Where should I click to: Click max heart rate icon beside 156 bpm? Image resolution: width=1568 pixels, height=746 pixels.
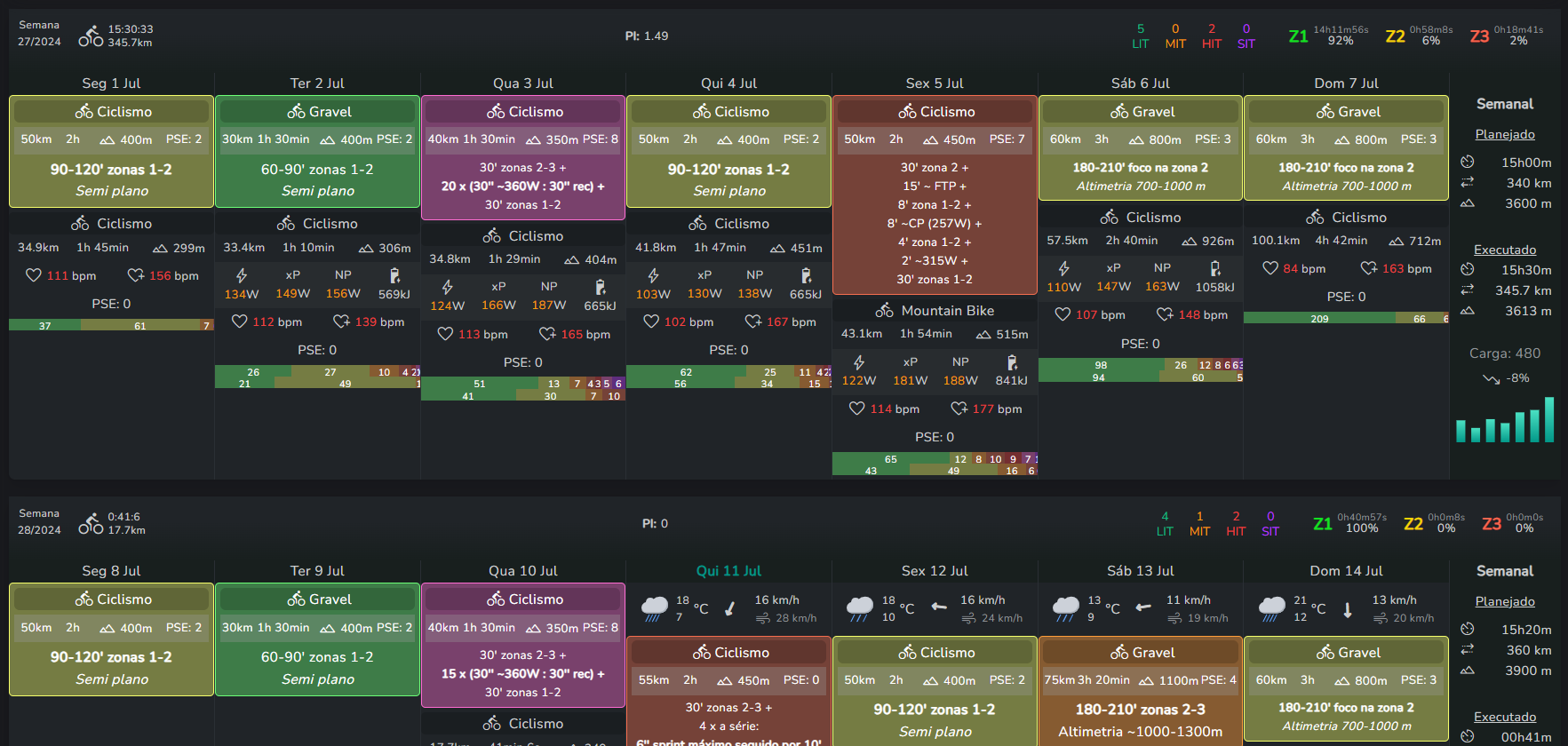[136, 275]
